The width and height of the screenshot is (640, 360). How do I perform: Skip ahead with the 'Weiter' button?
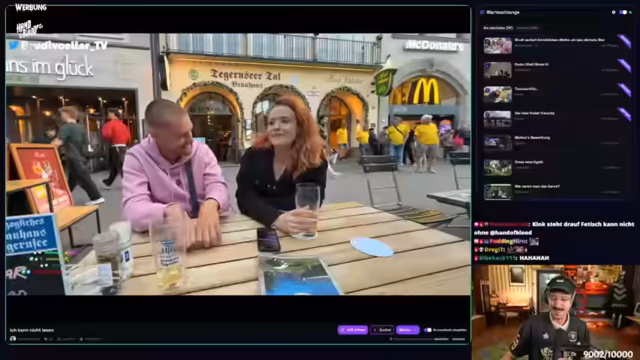click(407, 330)
